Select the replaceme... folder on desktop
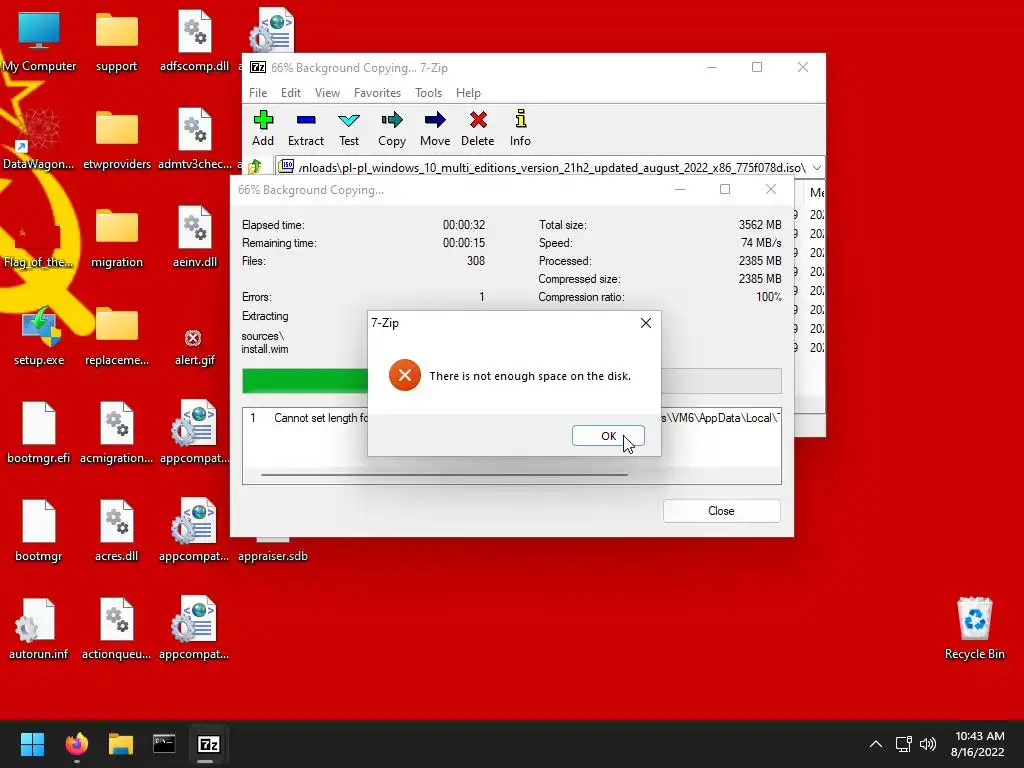This screenshot has width=1024, height=768. (116, 336)
